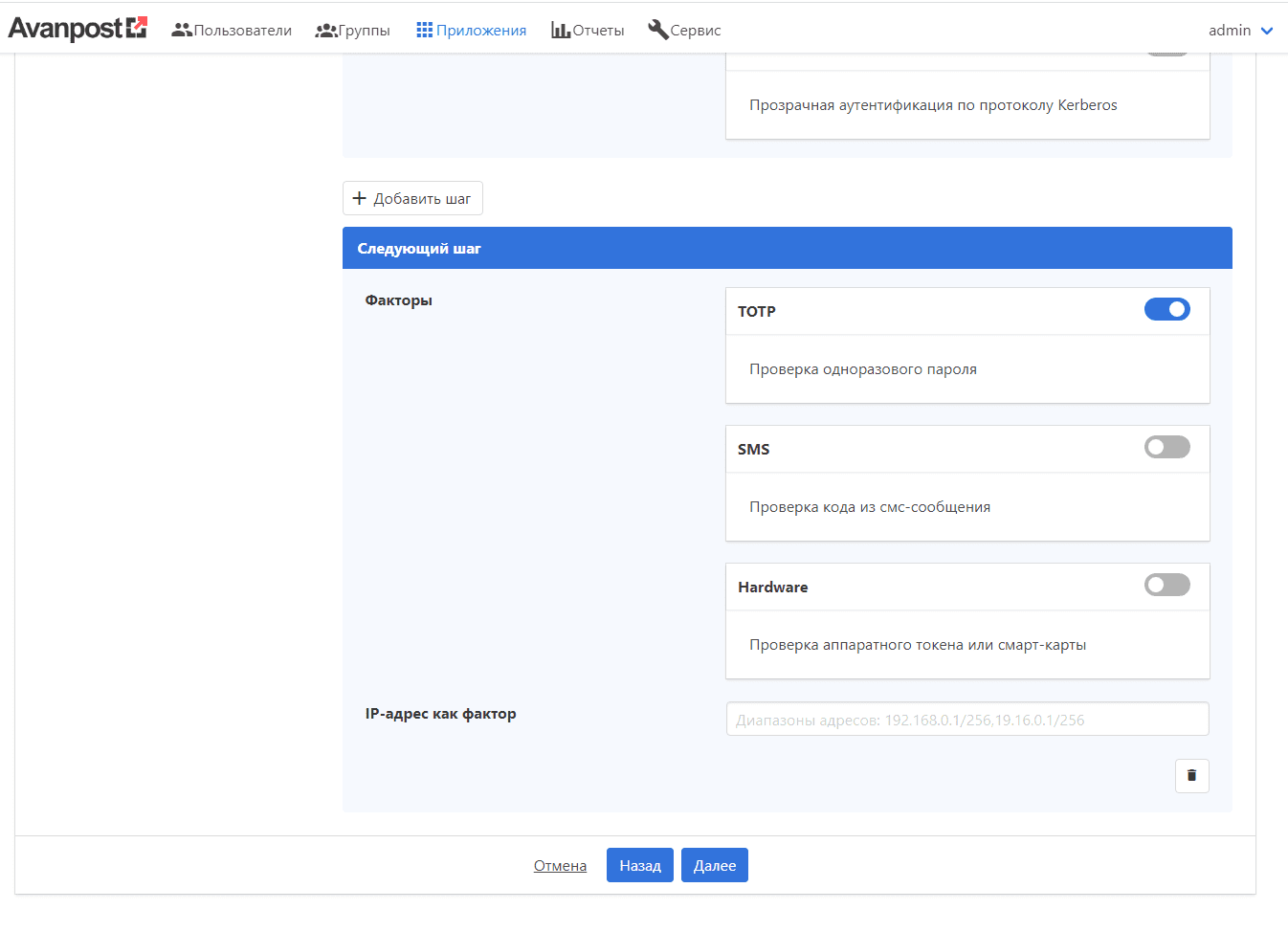Click the Reports bar chart icon
Image resolution: width=1288 pixels, height=932 pixels.
[x=561, y=30]
